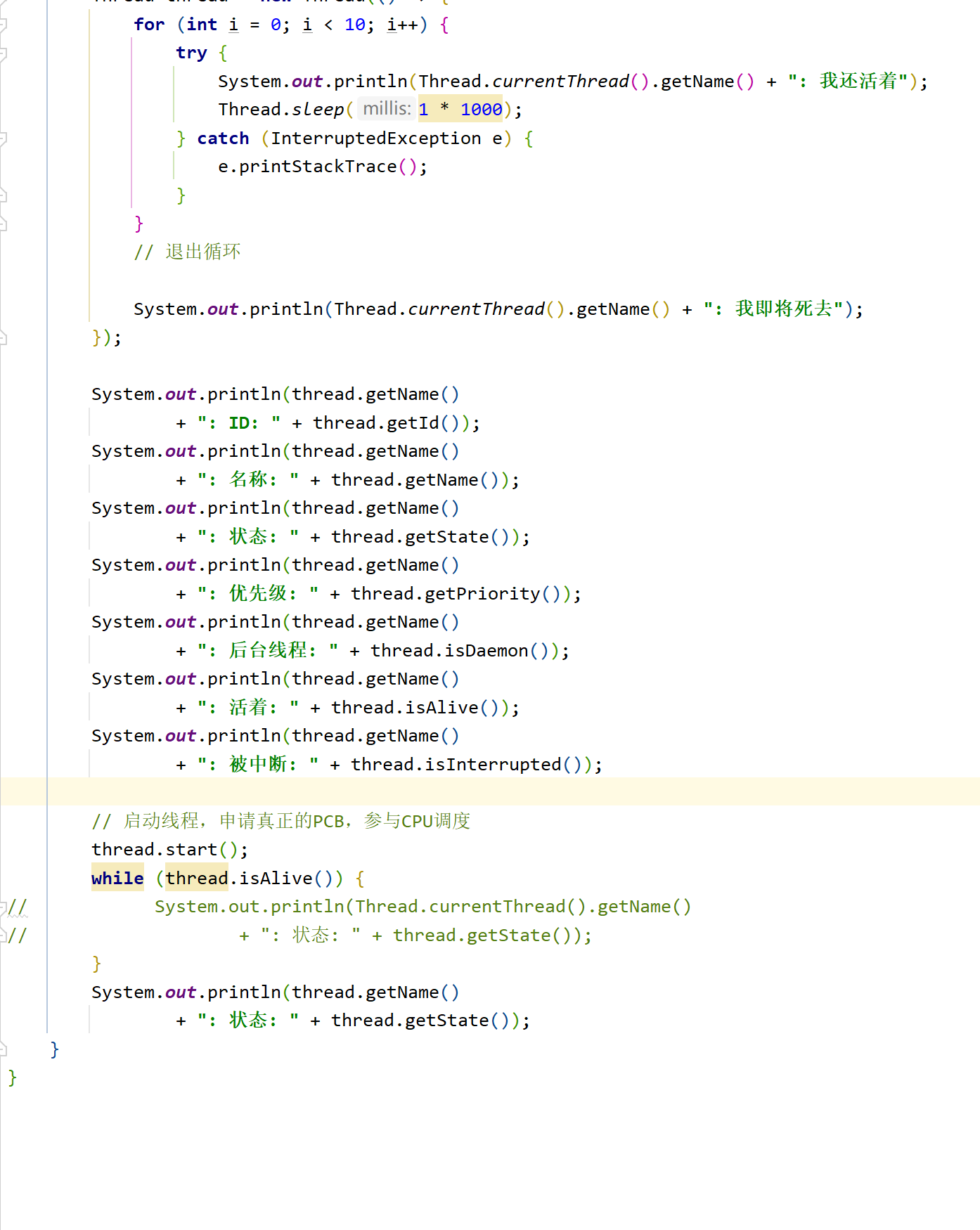Collapse the catch block fold marker

point(3,138)
